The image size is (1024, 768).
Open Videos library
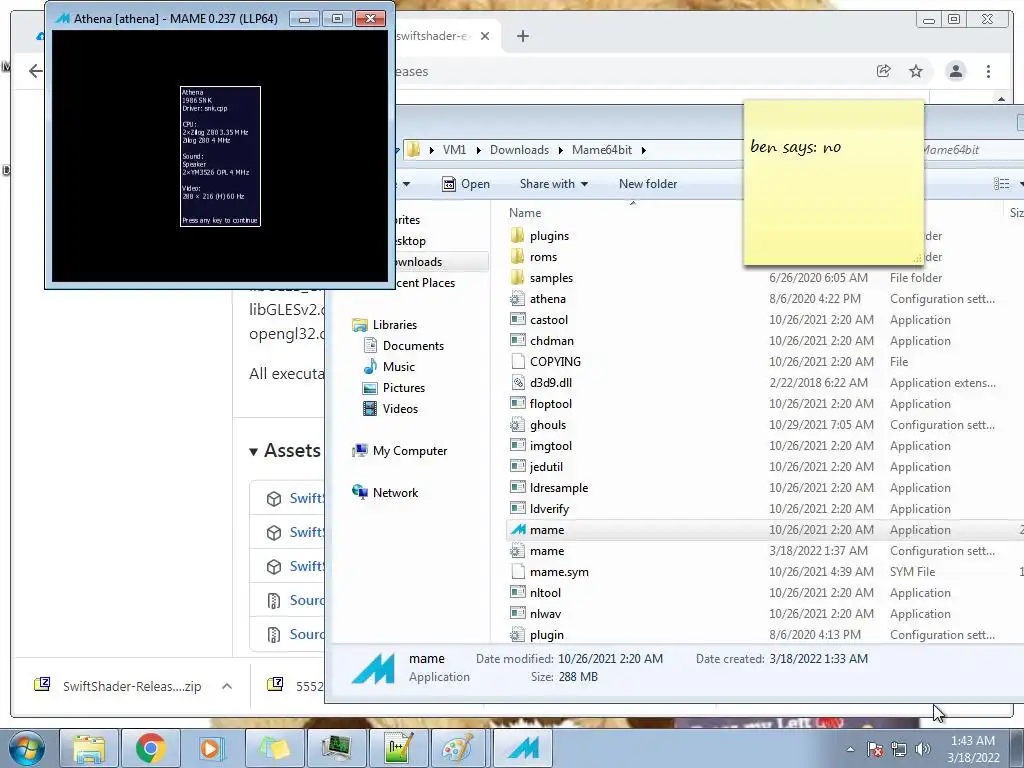pyautogui.click(x=400, y=409)
